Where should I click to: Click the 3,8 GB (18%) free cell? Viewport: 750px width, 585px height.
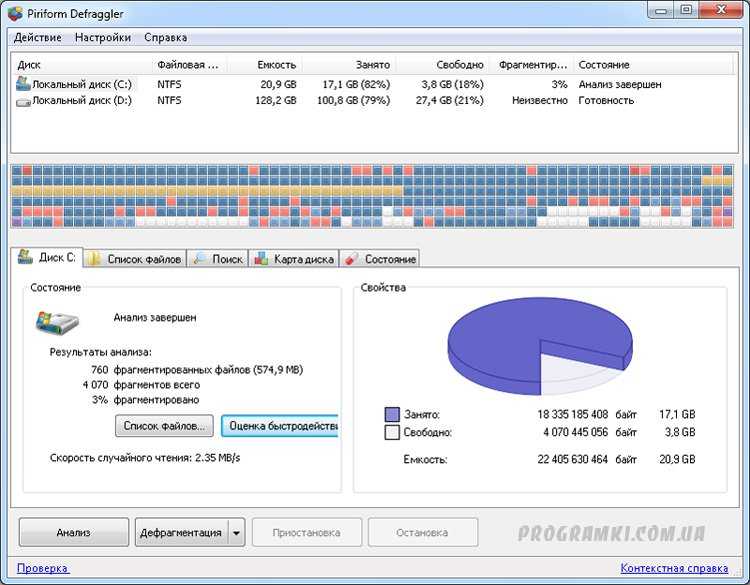[452, 85]
